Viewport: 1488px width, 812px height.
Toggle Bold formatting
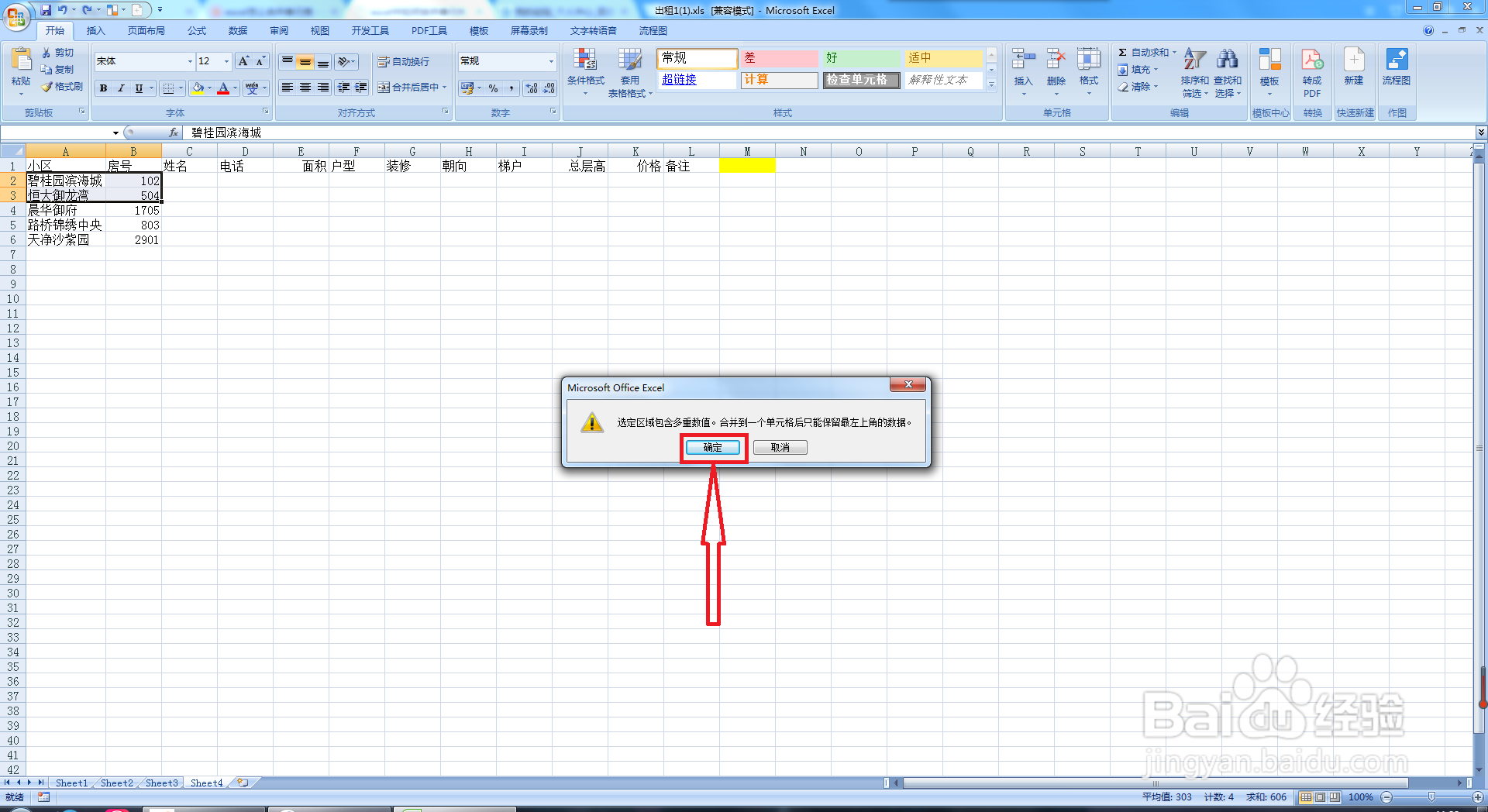103,88
